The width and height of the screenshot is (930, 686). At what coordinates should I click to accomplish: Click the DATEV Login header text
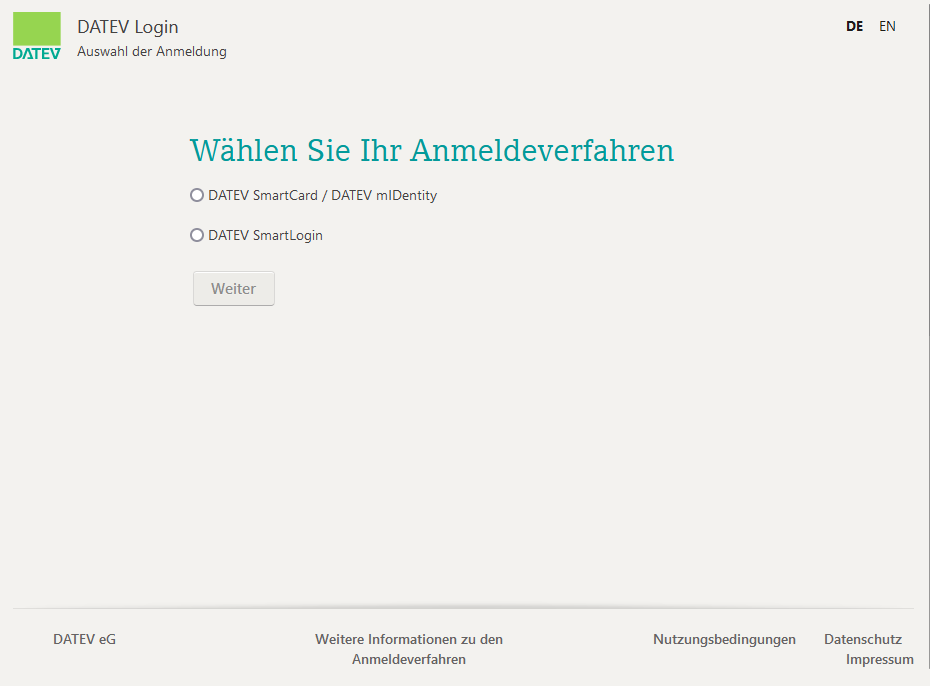(127, 27)
